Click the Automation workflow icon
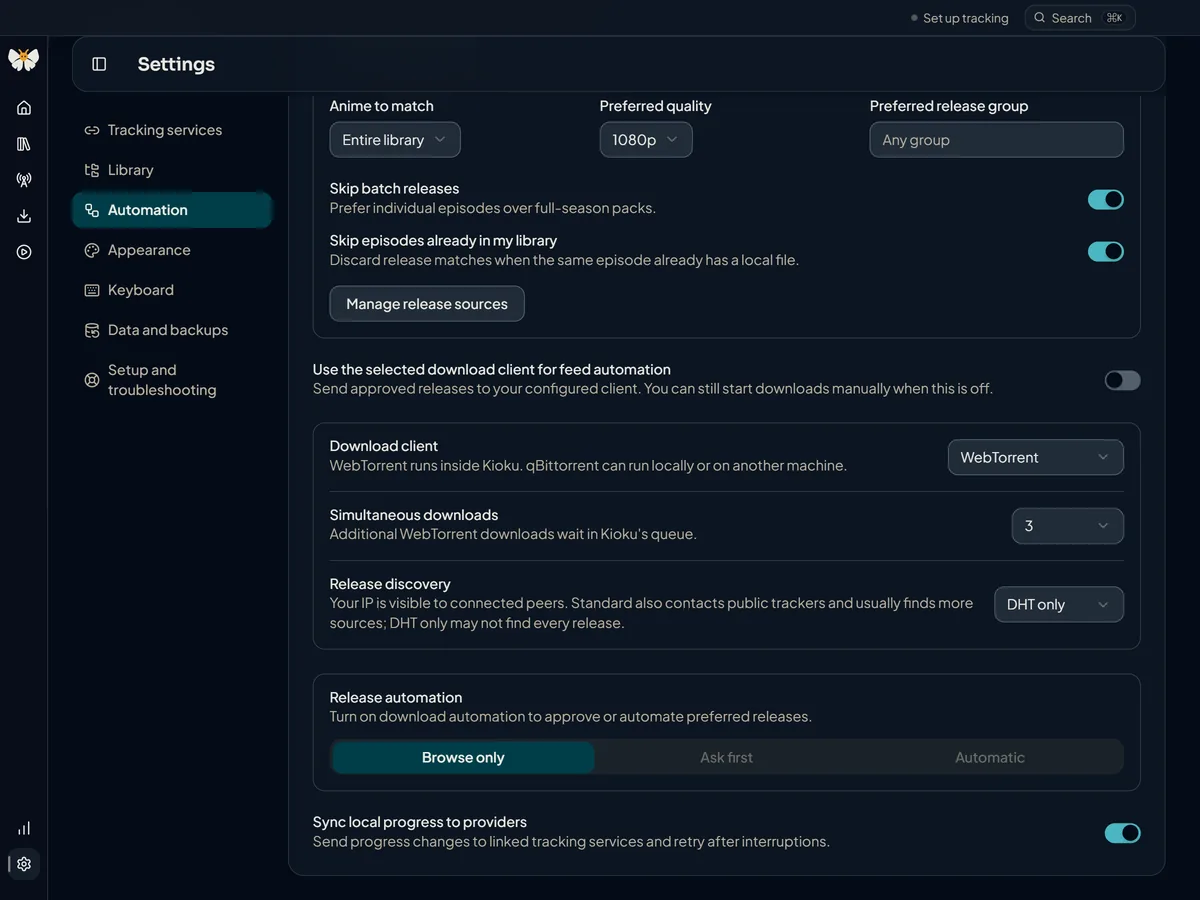The width and height of the screenshot is (1200, 900). click(92, 210)
